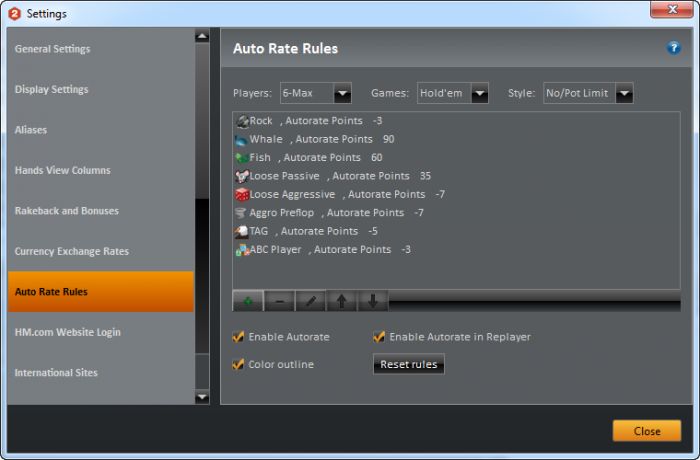Select Aggro Preflop rule name text
700x460 pixels.
pos(281,213)
